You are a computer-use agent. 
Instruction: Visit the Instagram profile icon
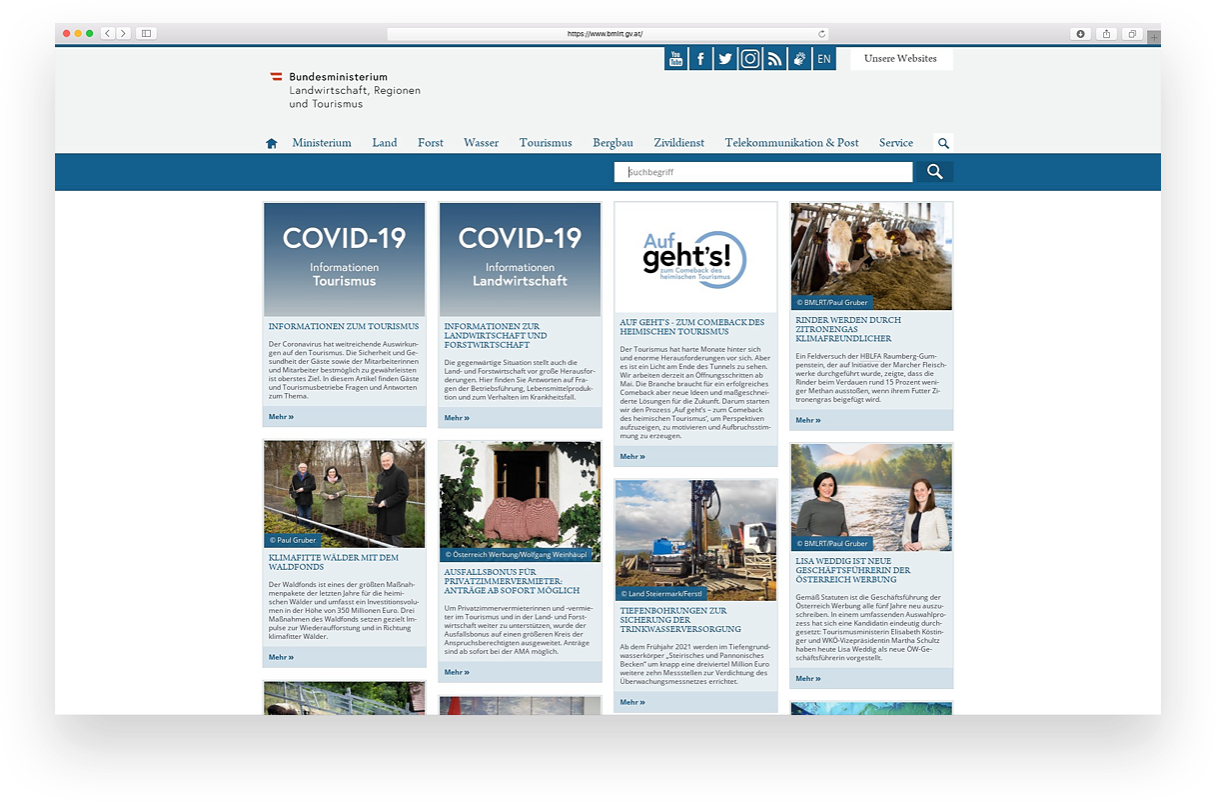(750, 59)
